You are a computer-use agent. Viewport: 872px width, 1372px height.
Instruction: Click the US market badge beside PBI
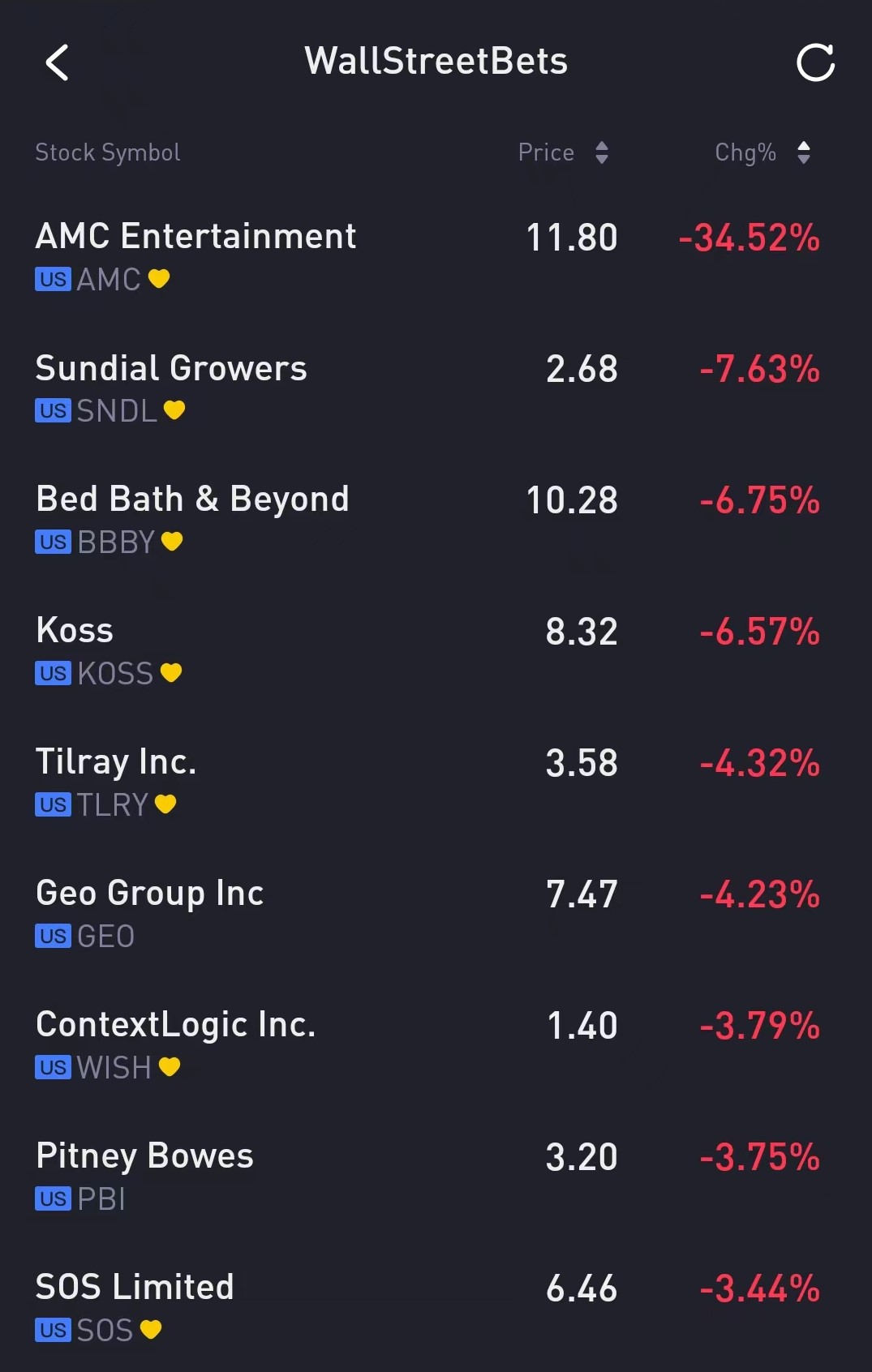click(53, 1199)
